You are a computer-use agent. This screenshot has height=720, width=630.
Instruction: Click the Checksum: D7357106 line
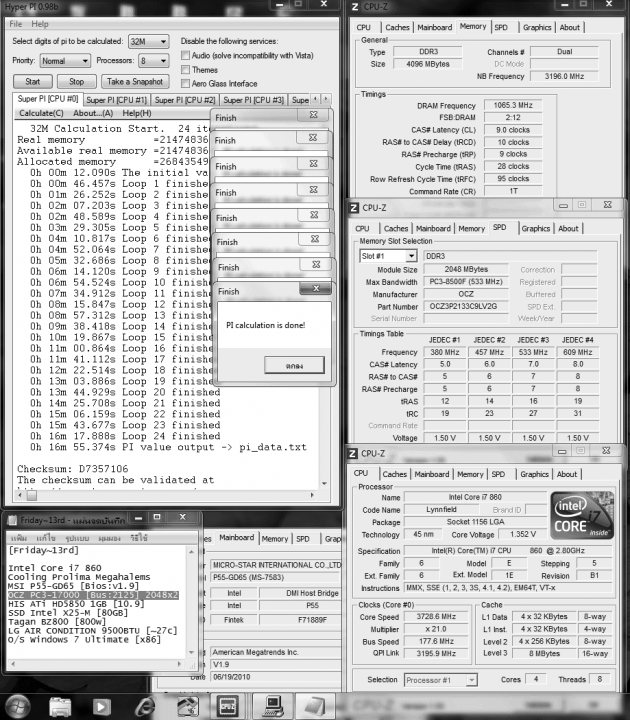(73, 469)
